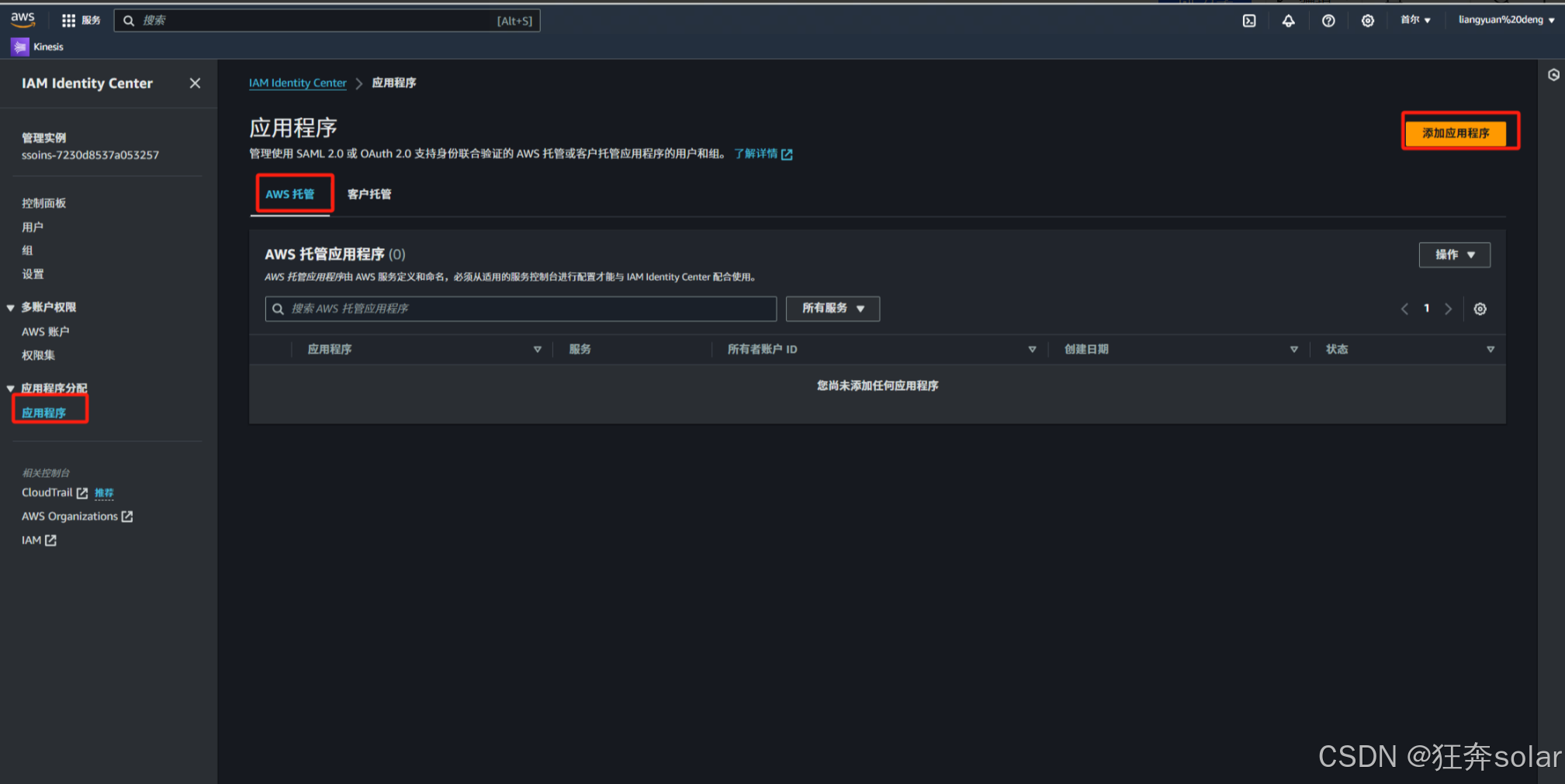
Task: Click the 您尚未添加任何应用程序 message
Action: [878, 386]
